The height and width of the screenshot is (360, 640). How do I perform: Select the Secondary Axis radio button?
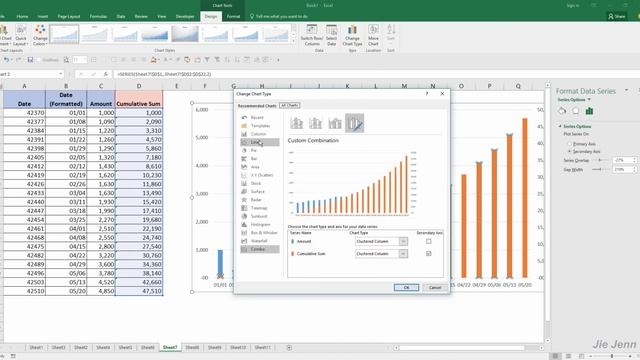point(570,151)
